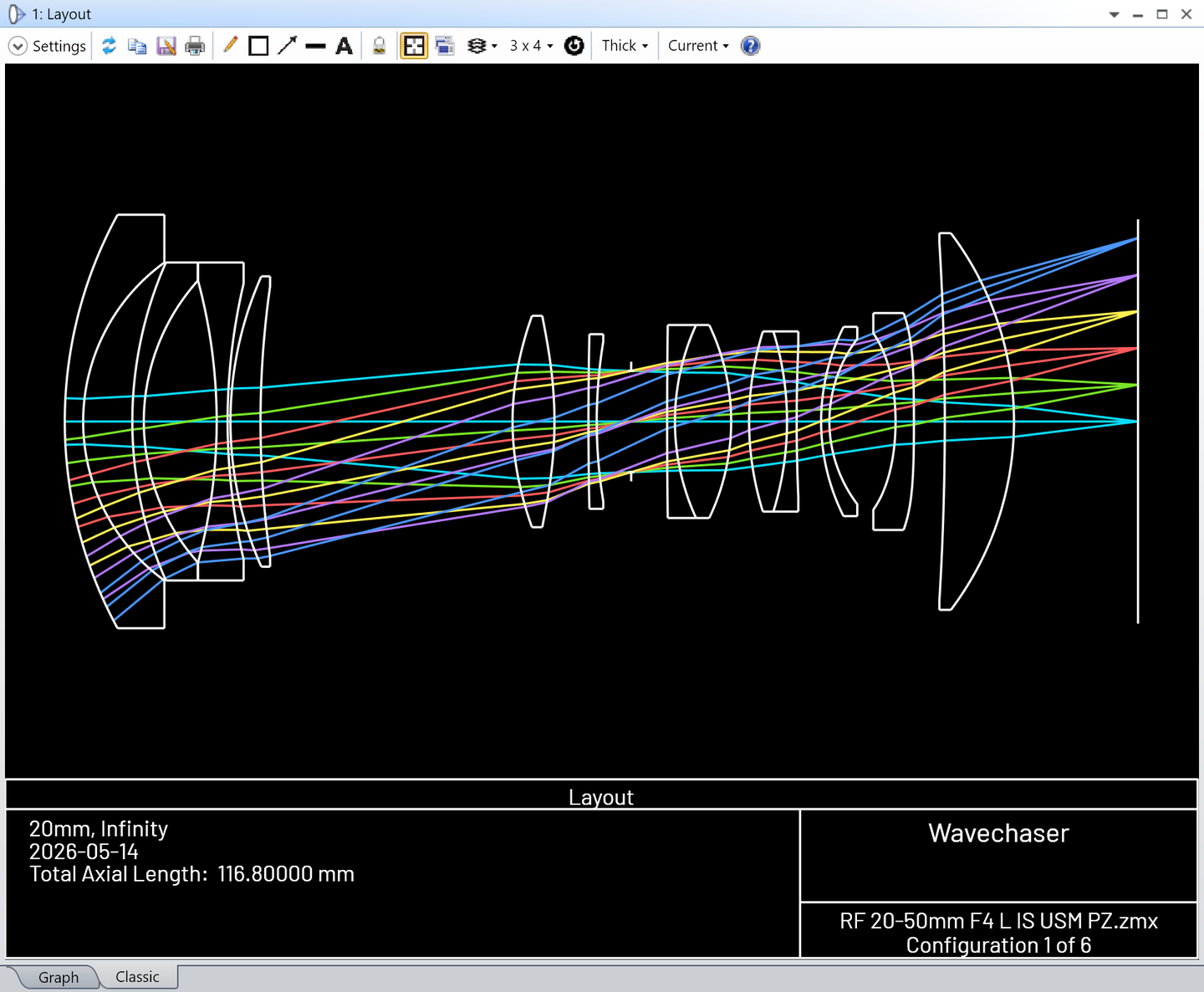Click the save graphic icon
Screen dimensions: 1204x992
pyautogui.click(x=166, y=46)
